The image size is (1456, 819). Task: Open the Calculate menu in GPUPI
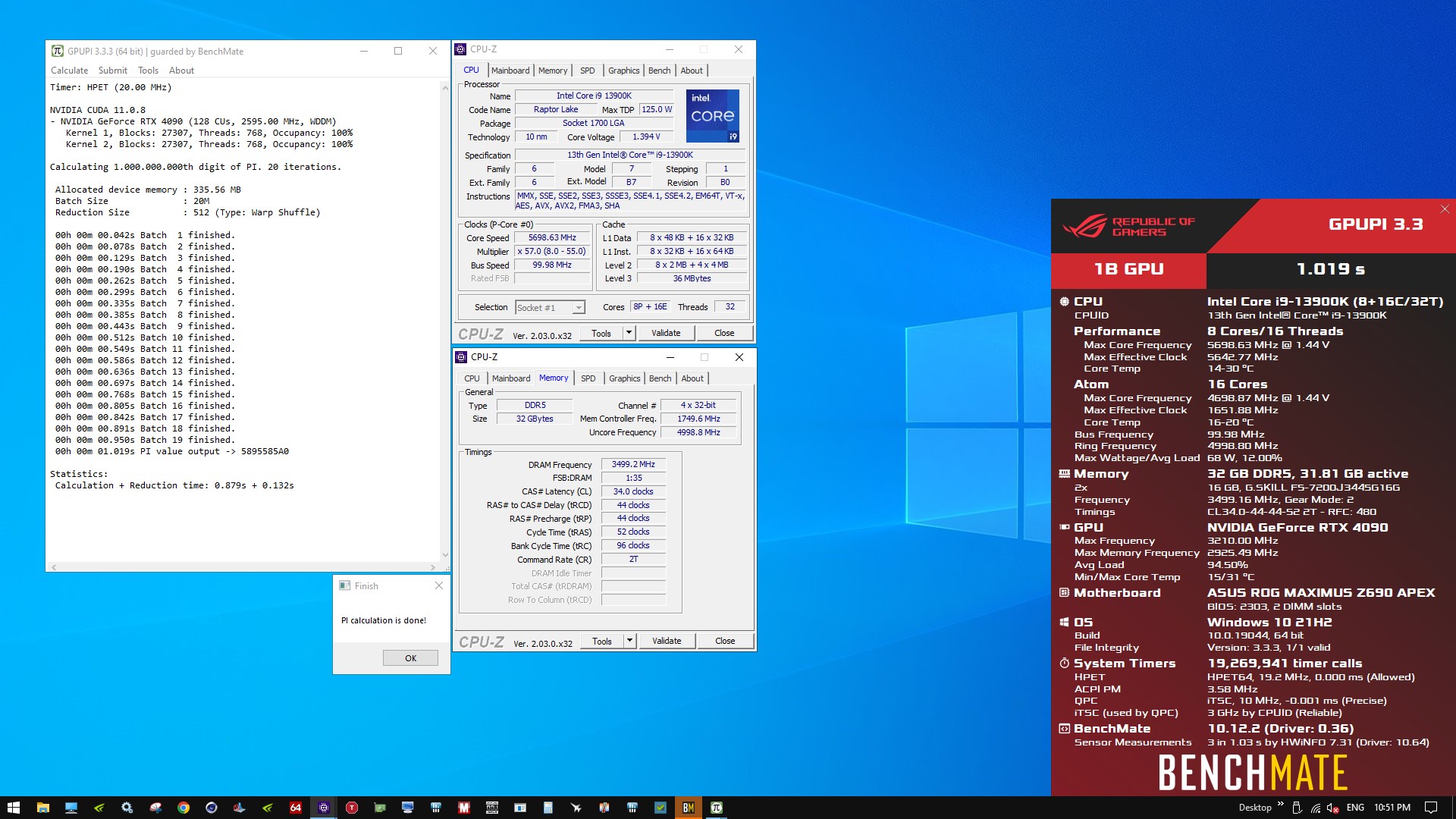pos(69,71)
